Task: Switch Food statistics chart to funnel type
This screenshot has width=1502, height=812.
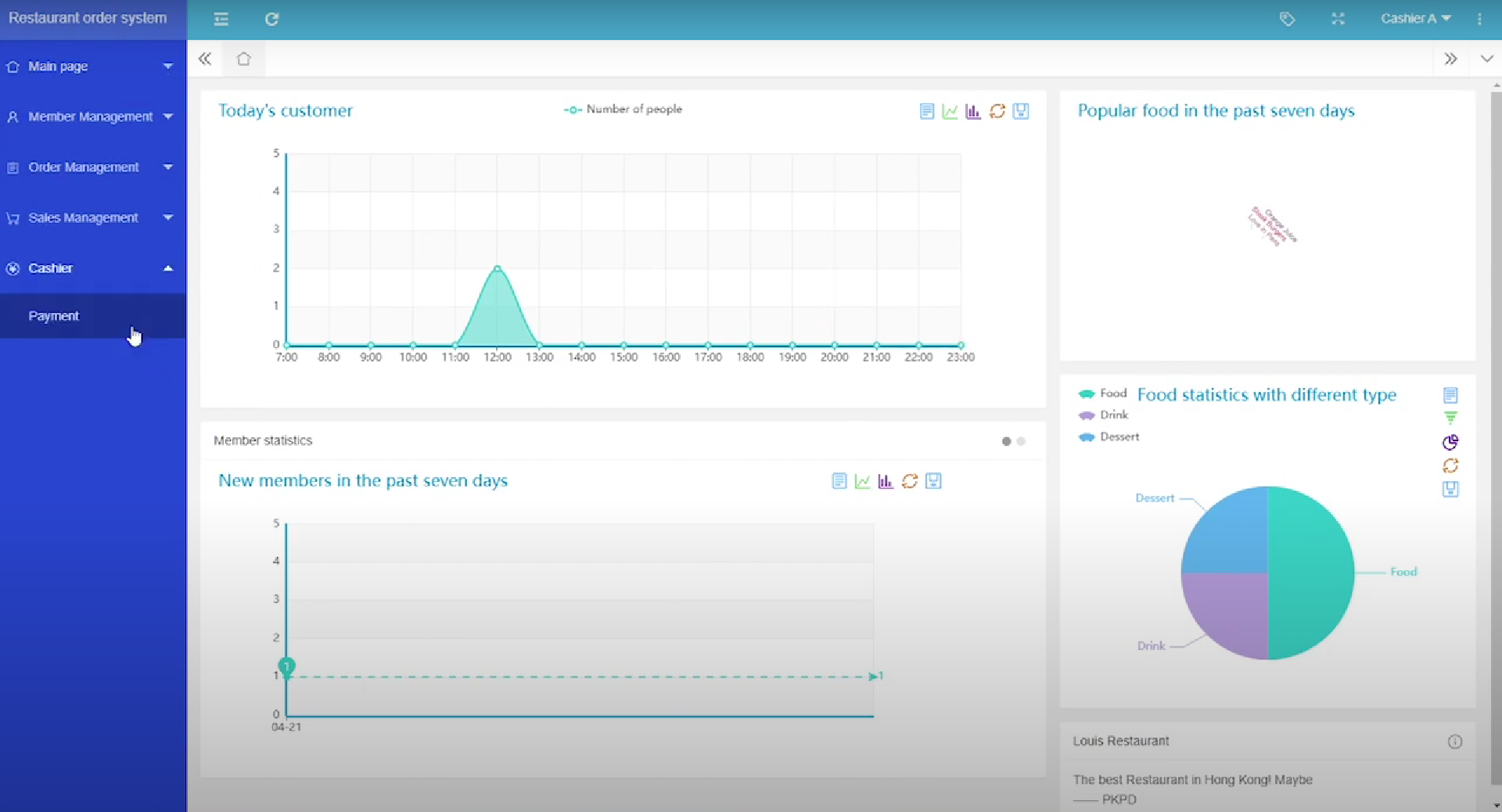Action: [1450, 419]
